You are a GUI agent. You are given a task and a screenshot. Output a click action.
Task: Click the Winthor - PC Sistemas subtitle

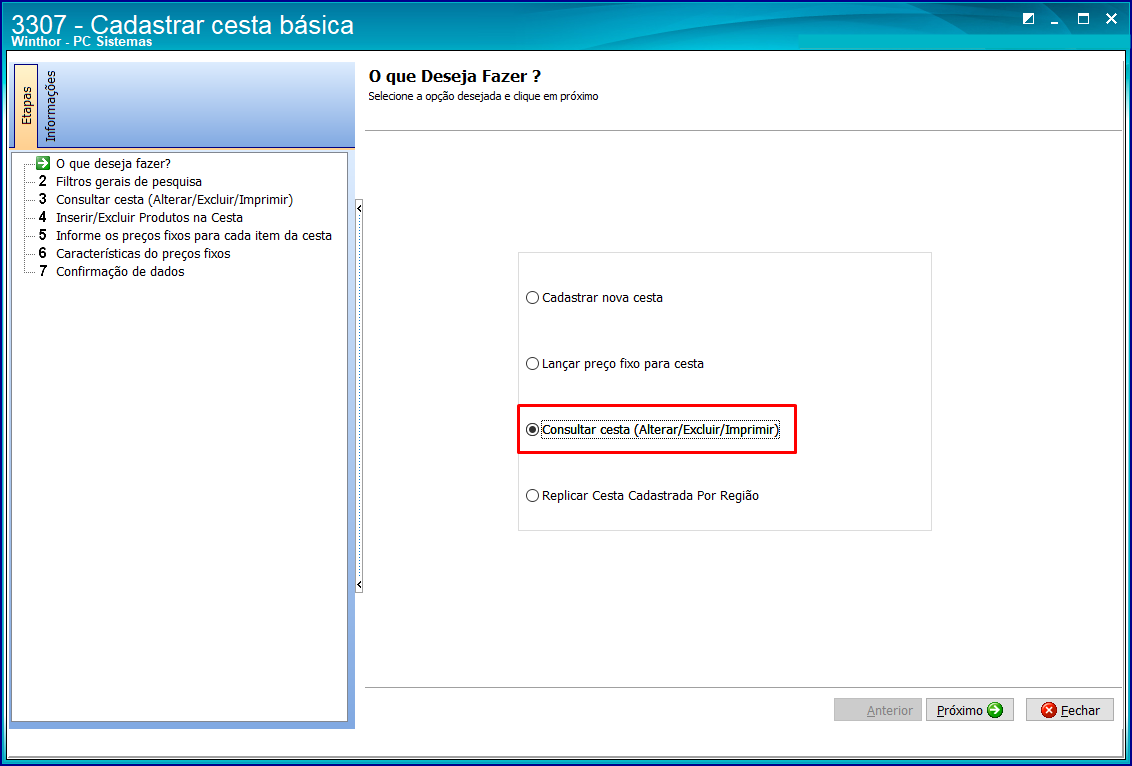point(82,42)
